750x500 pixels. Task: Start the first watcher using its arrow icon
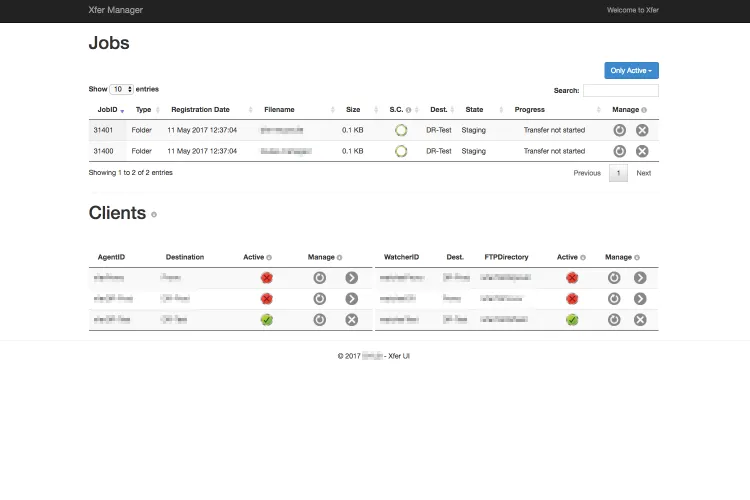(x=640, y=278)
